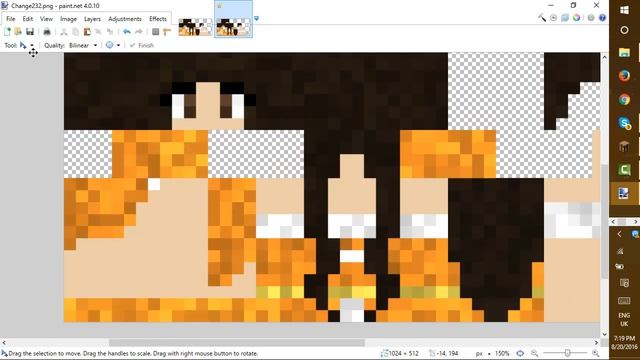
Task: Open the Help question mark icon
Action: coord(602,18)
